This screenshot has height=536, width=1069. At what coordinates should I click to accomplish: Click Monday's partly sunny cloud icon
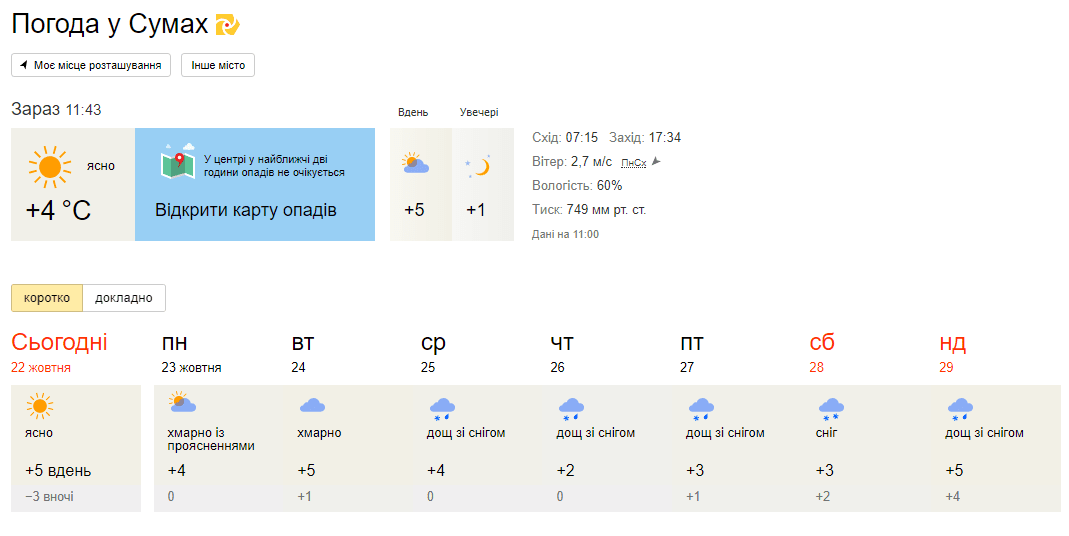tap(182, 402)
